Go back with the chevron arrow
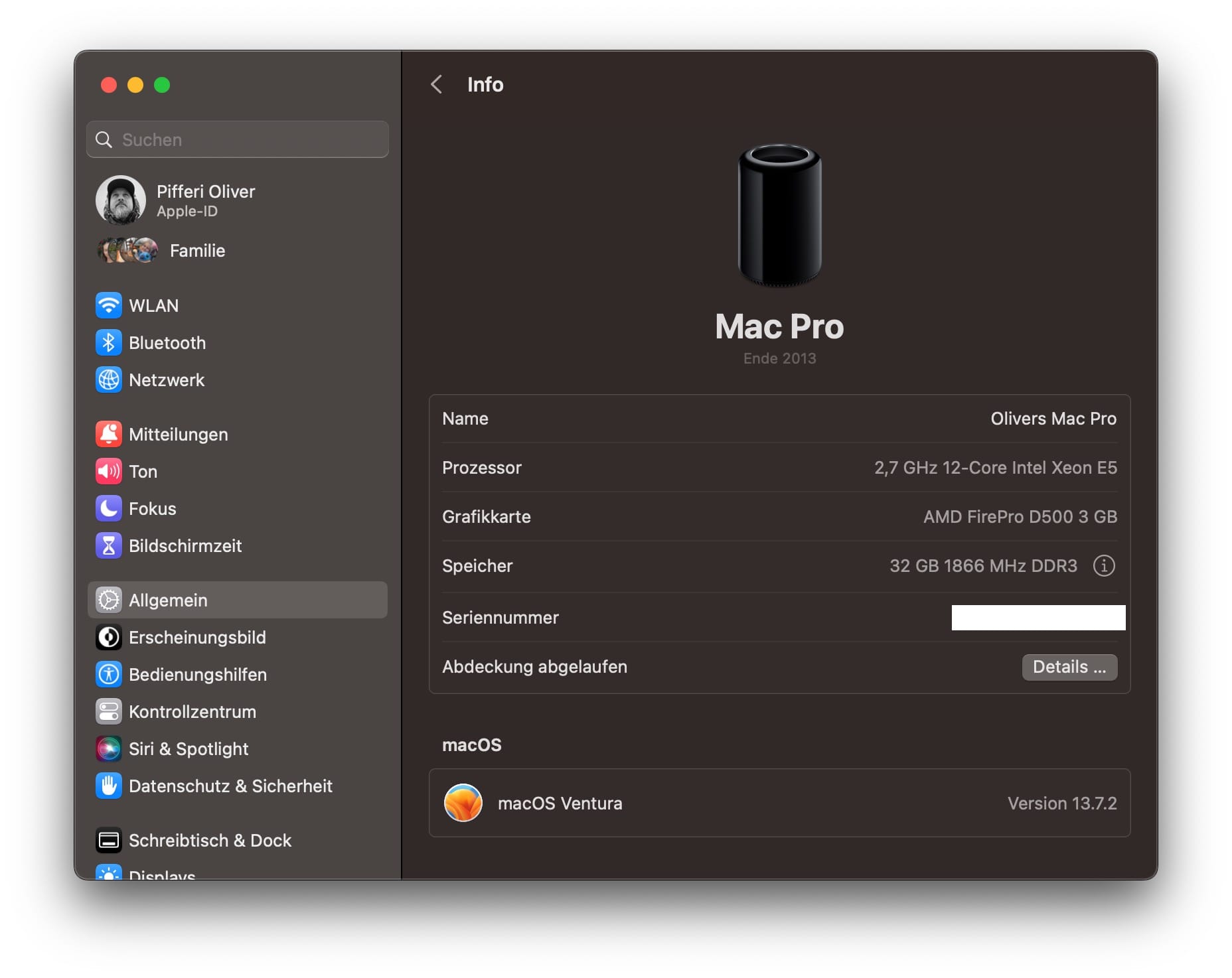Viewport: 1232px width, 978px height. click(436, 84)
